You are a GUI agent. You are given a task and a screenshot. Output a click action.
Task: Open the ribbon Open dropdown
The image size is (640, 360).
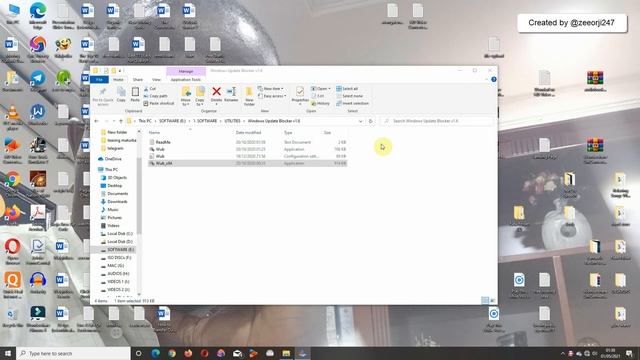point(321,89)
